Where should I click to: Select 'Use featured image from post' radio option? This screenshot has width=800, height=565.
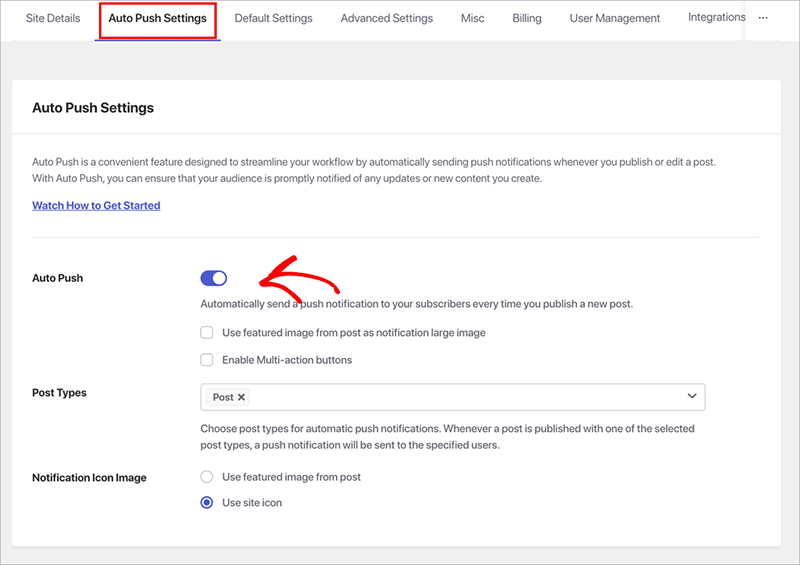(207, 477)
